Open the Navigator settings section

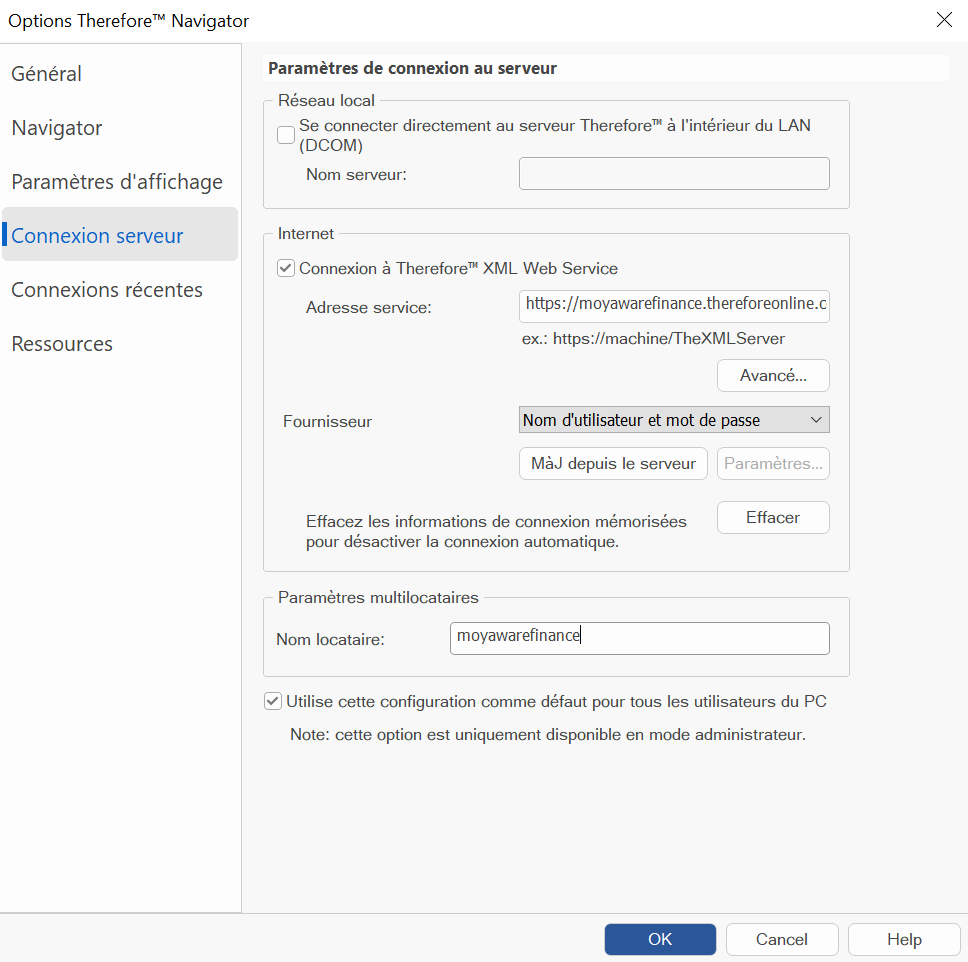pyautogui.click(x=56, y=127)
